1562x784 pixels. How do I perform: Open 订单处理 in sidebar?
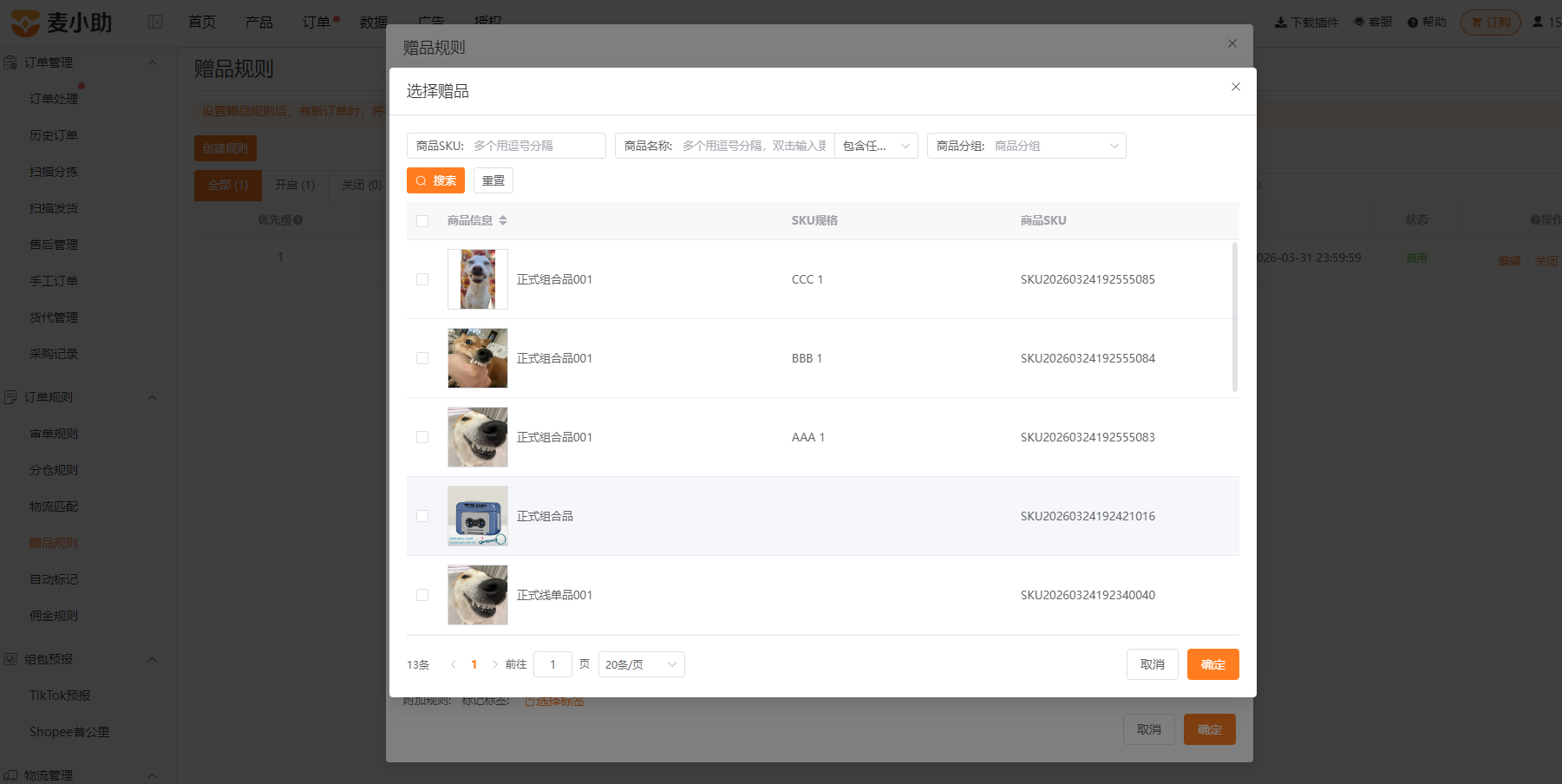54,99
